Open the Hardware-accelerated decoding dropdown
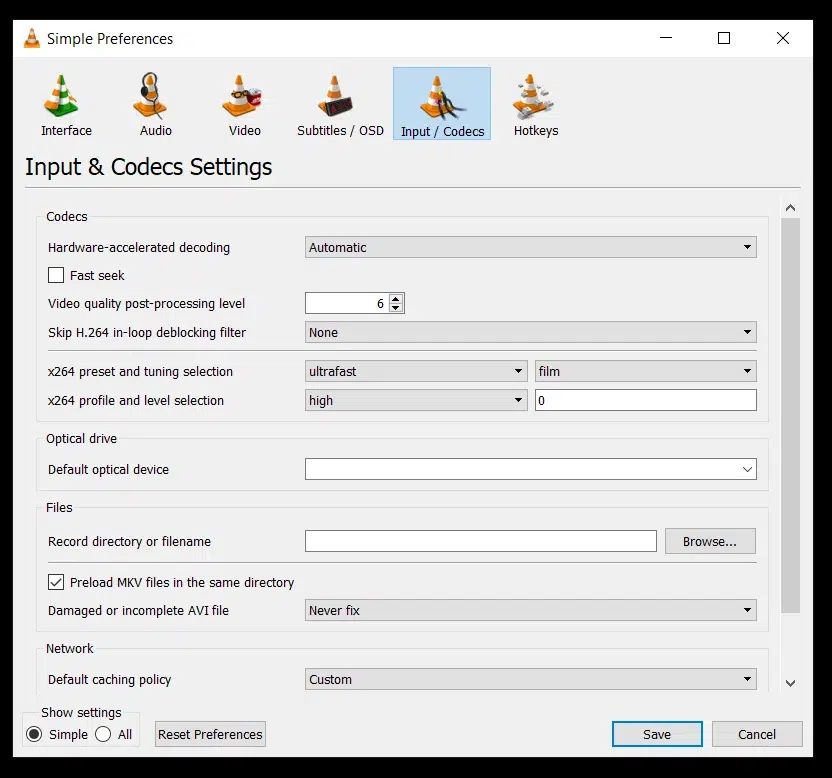Screen dimensions: 832x778 click(531, 247)
